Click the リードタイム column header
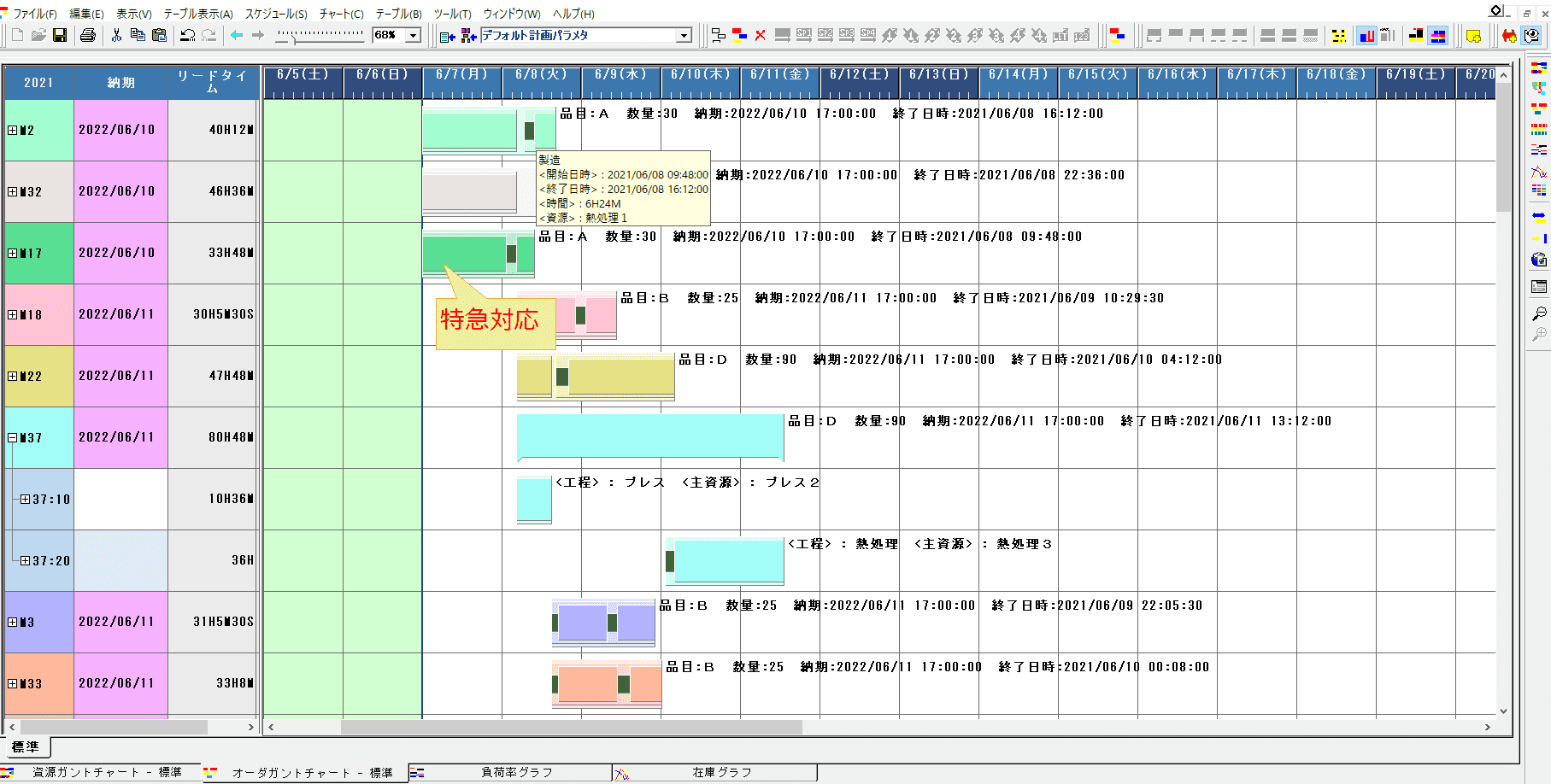Viewport: 1551px width, 784px height. (x=212, y=83)
